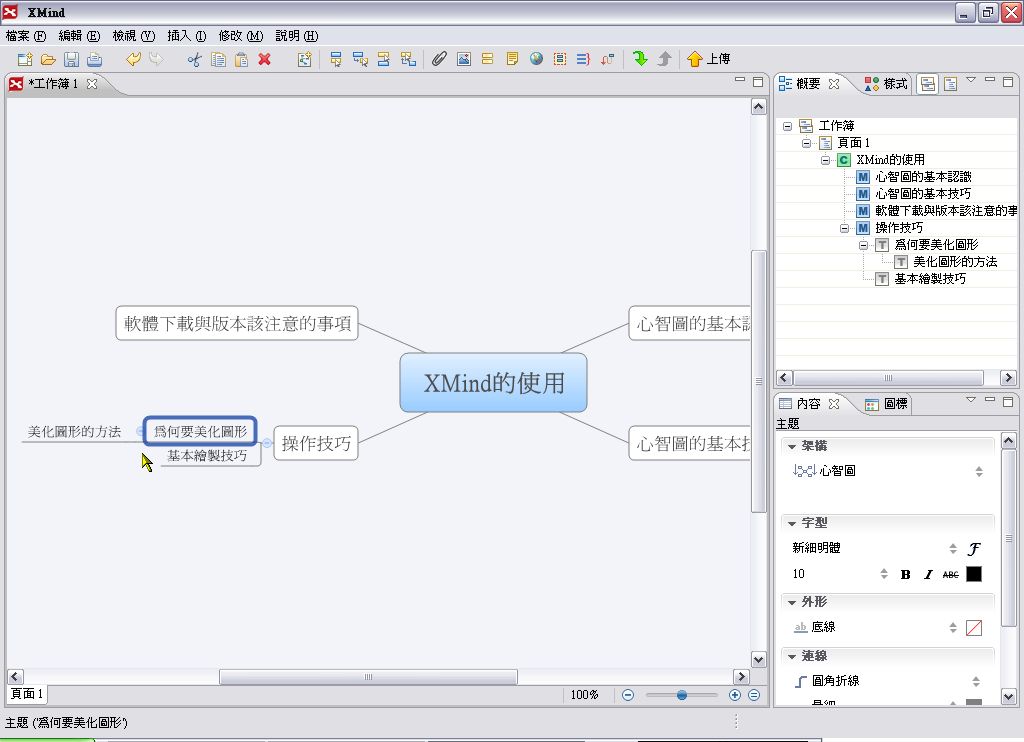Viewport: 1024px width, 742px height.
Task: Open a file with the folder icon
Action: pyautogui.click(x=48, y=59)
